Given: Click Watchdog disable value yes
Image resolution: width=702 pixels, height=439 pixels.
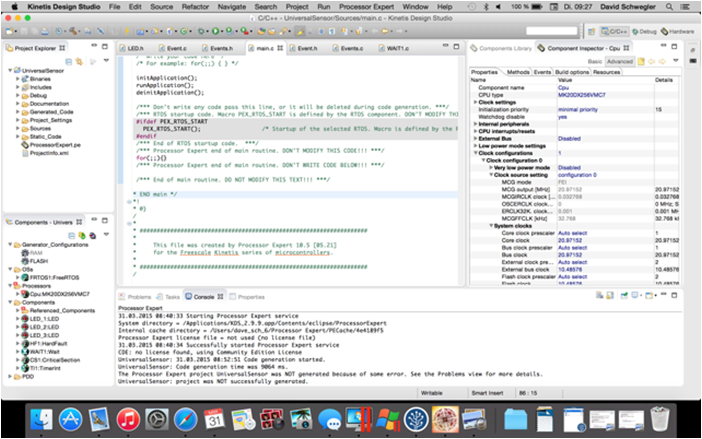Looking at the screenshot, I should pyautogui.click(x=562, y=117).
